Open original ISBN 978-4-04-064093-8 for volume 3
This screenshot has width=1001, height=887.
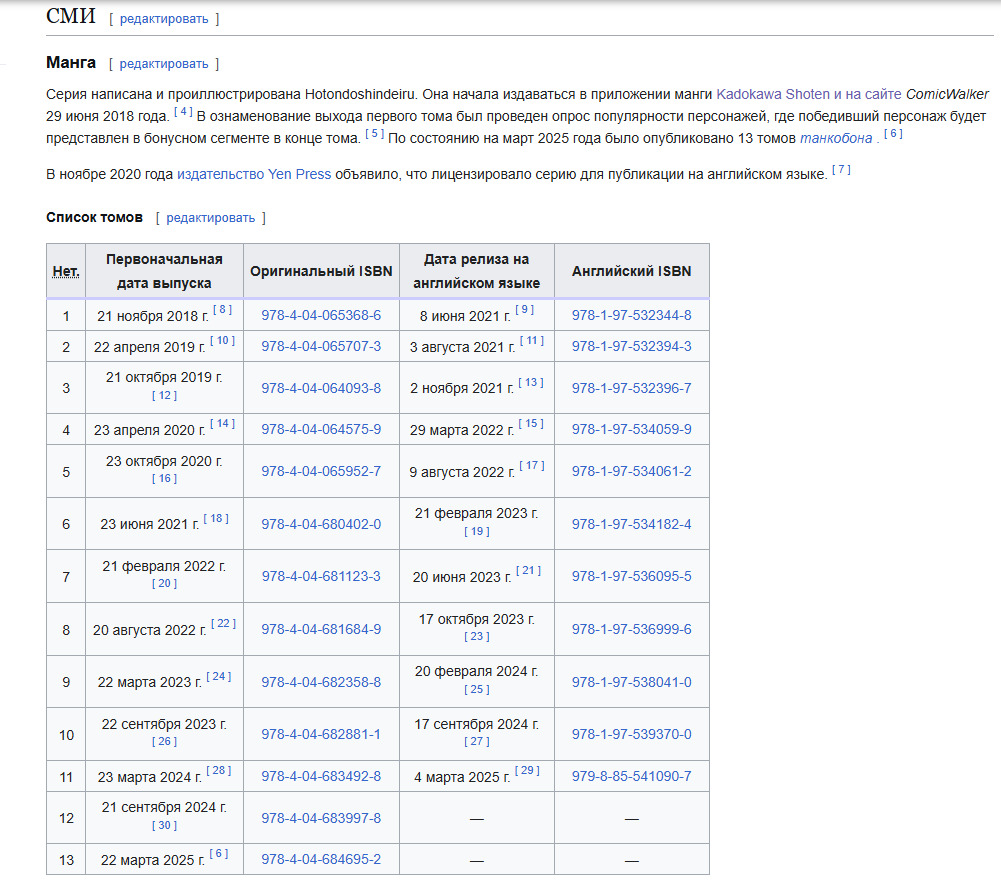[x=321, y=388]
